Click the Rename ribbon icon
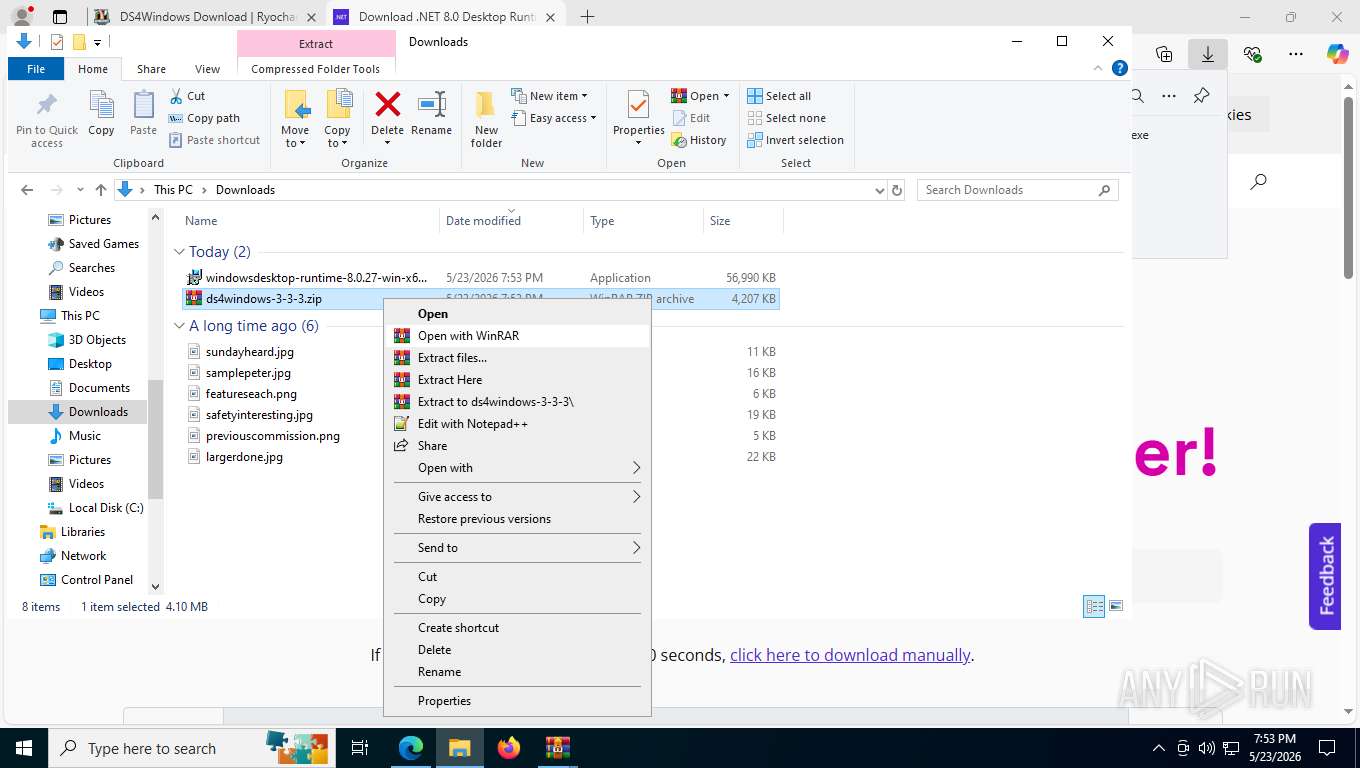 tap(431, 104)
